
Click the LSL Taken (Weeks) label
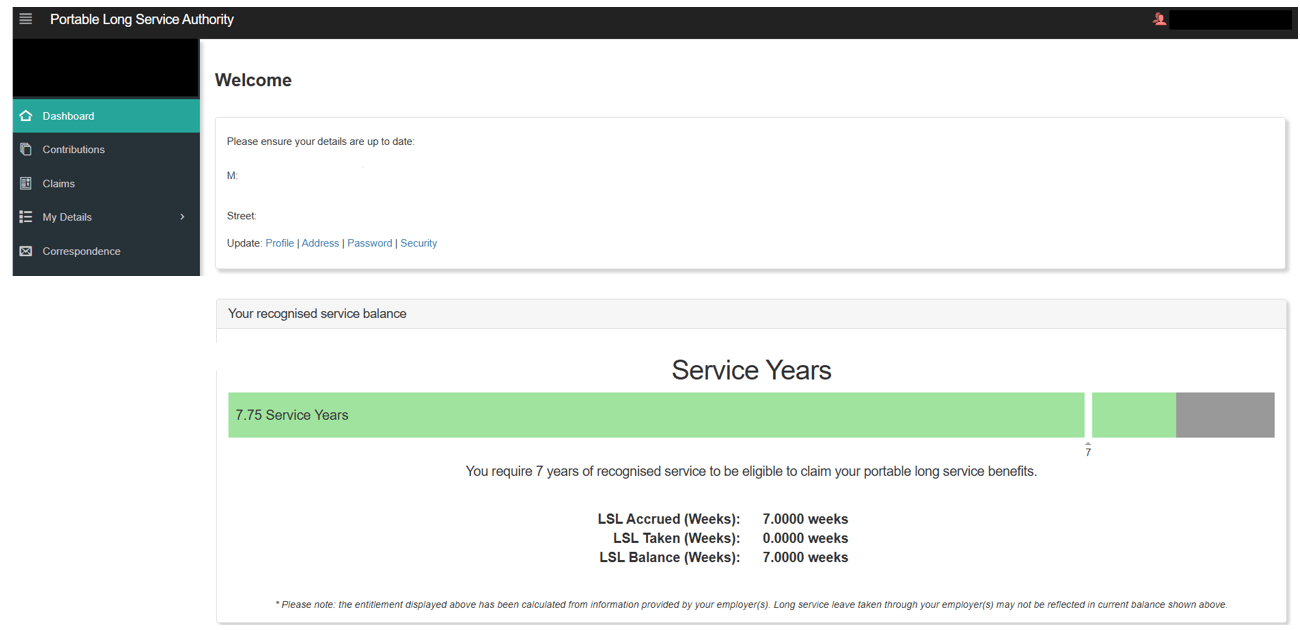tap(677, 538)
